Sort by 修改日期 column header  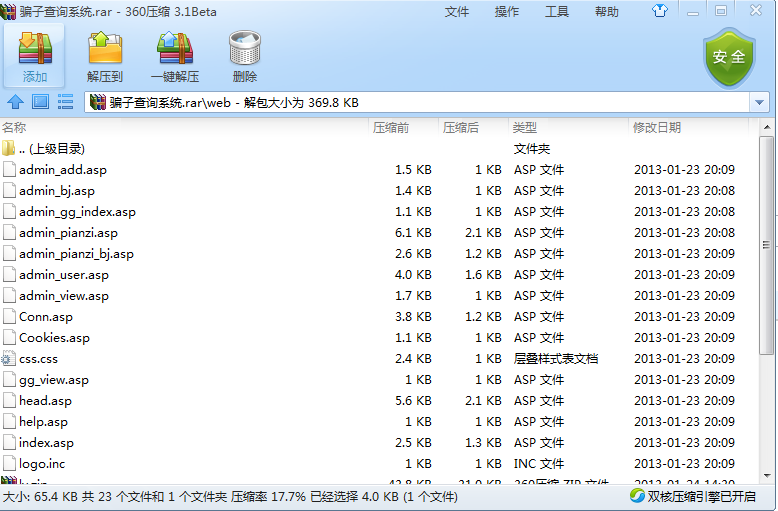click(656, 128)
